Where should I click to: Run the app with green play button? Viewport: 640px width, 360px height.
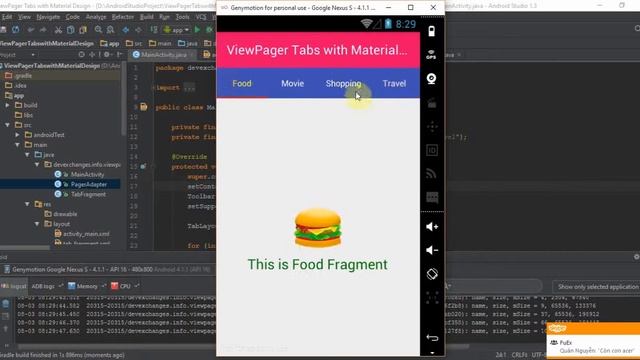pos(198,30)
